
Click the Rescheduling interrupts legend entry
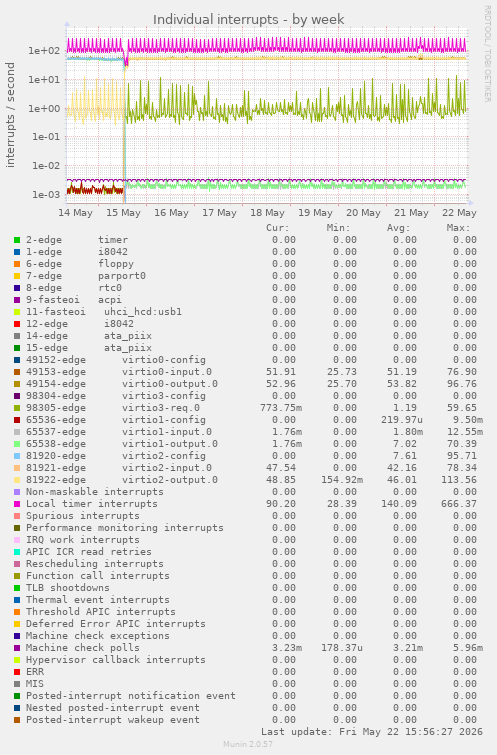(94, 563)
